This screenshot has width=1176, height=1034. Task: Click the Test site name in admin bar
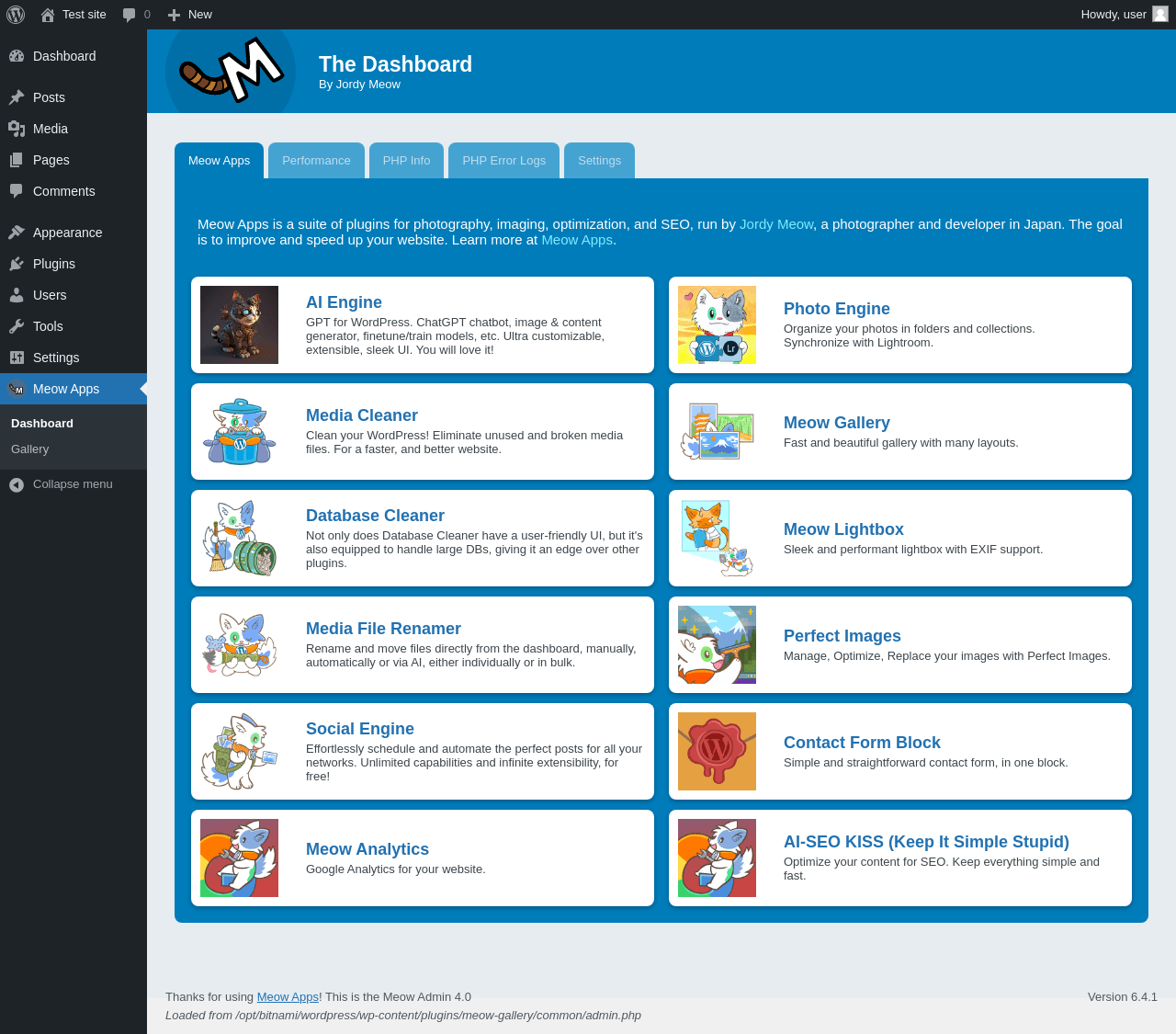tap(85, 15)
